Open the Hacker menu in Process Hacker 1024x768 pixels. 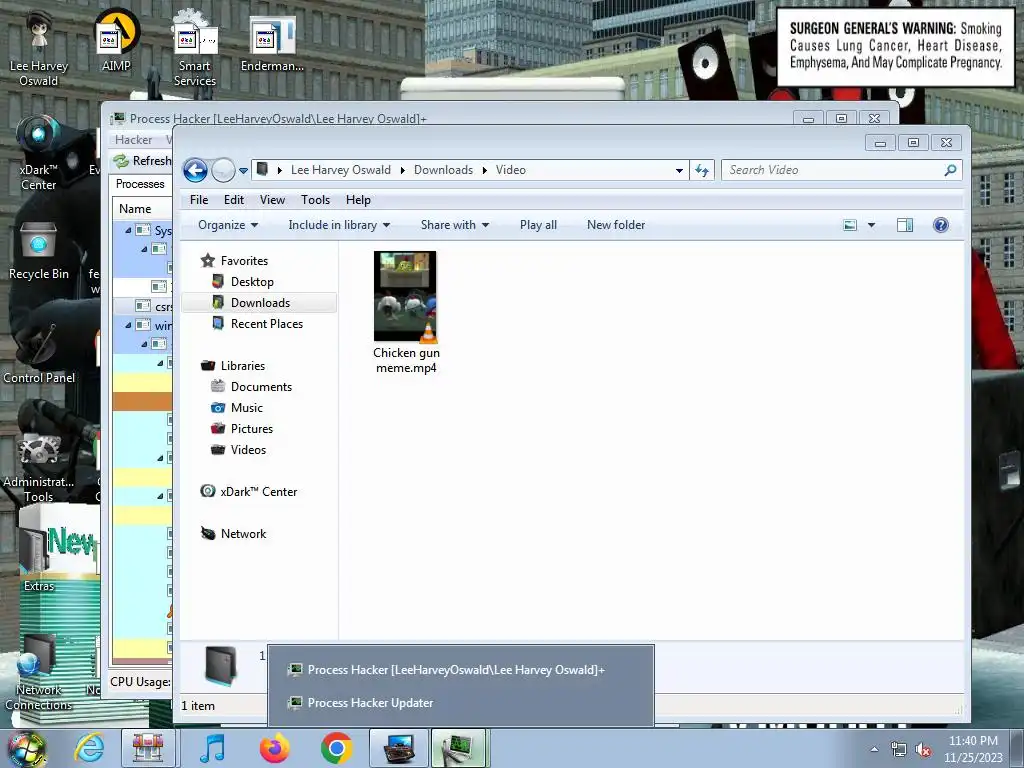(x=133, y=140)
